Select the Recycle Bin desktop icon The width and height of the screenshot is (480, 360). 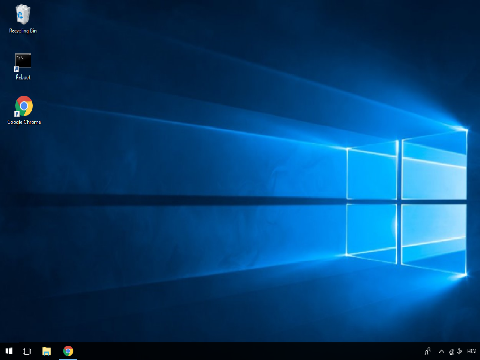[x=23, y=19]
